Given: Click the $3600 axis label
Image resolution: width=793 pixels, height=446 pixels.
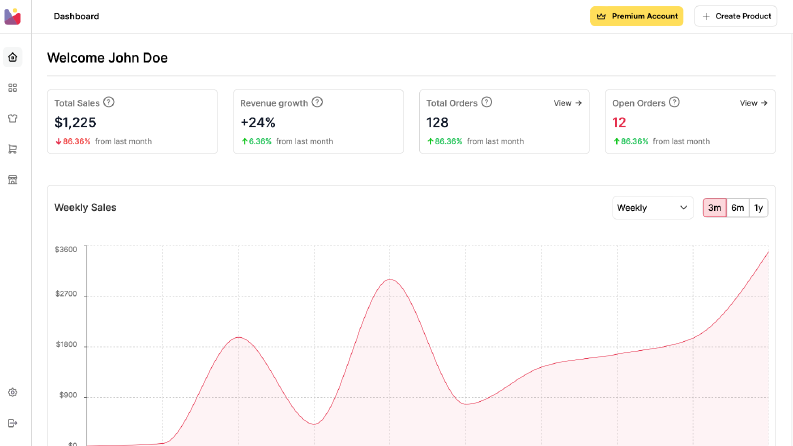Looking at the screenshot, I should [x=66, y=249].
